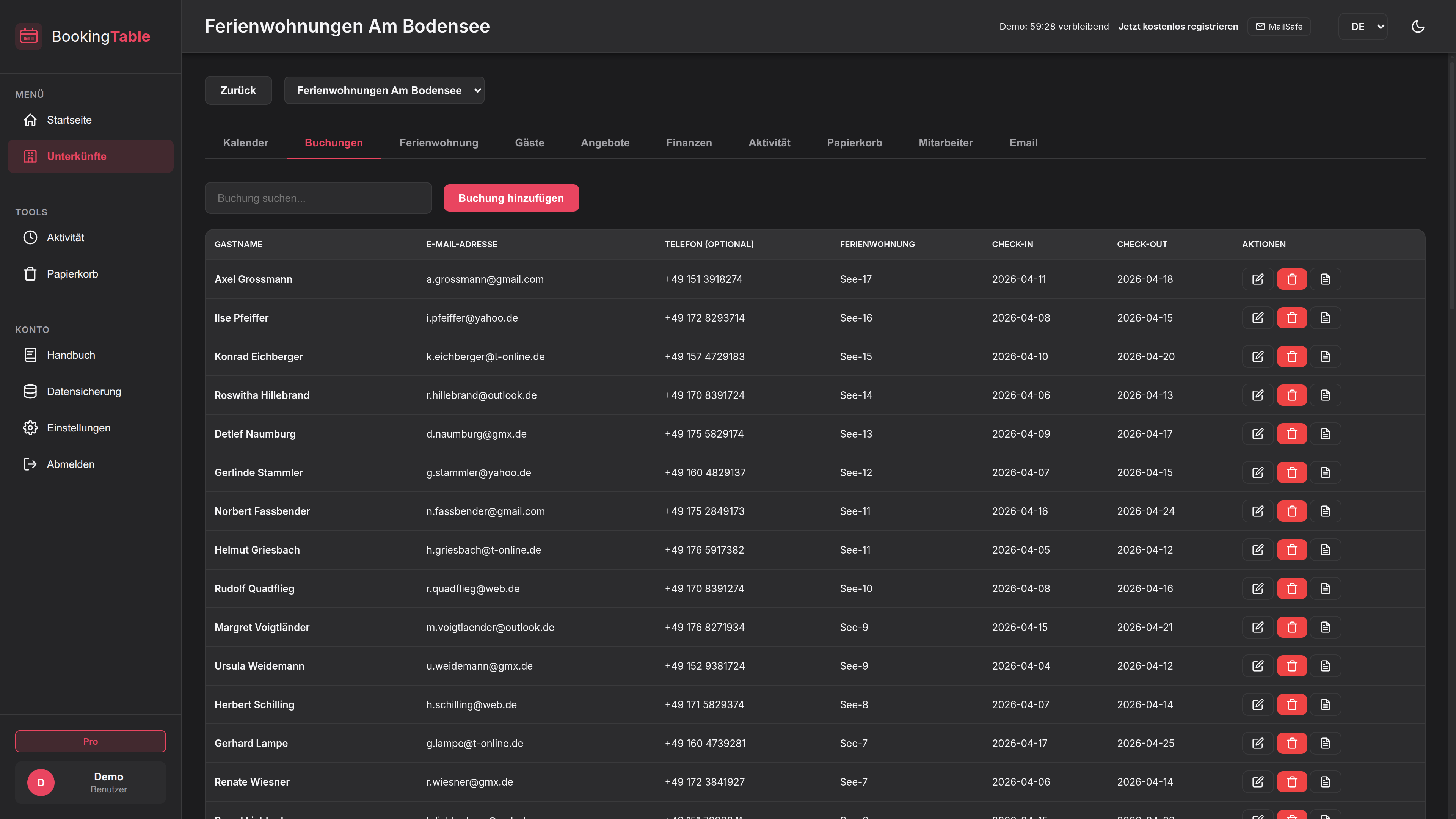The width and height of the screenshot is (1456, 819).
Task: Delete Ursula Weidemann's booking
Action: pos(1292,666)
